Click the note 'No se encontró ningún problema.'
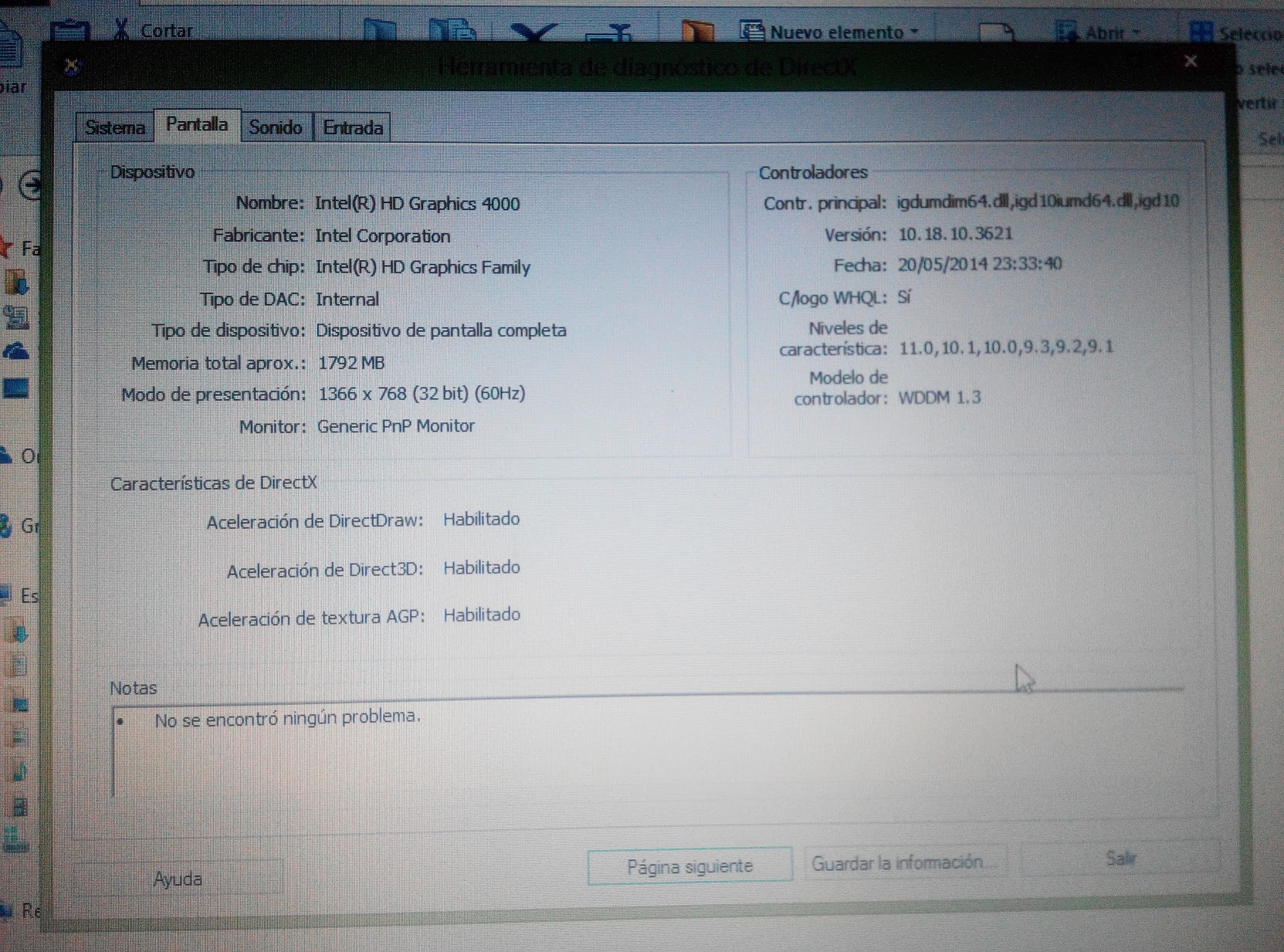The width and height of the screenshot is (1284, 952). (x=287, y=718)
